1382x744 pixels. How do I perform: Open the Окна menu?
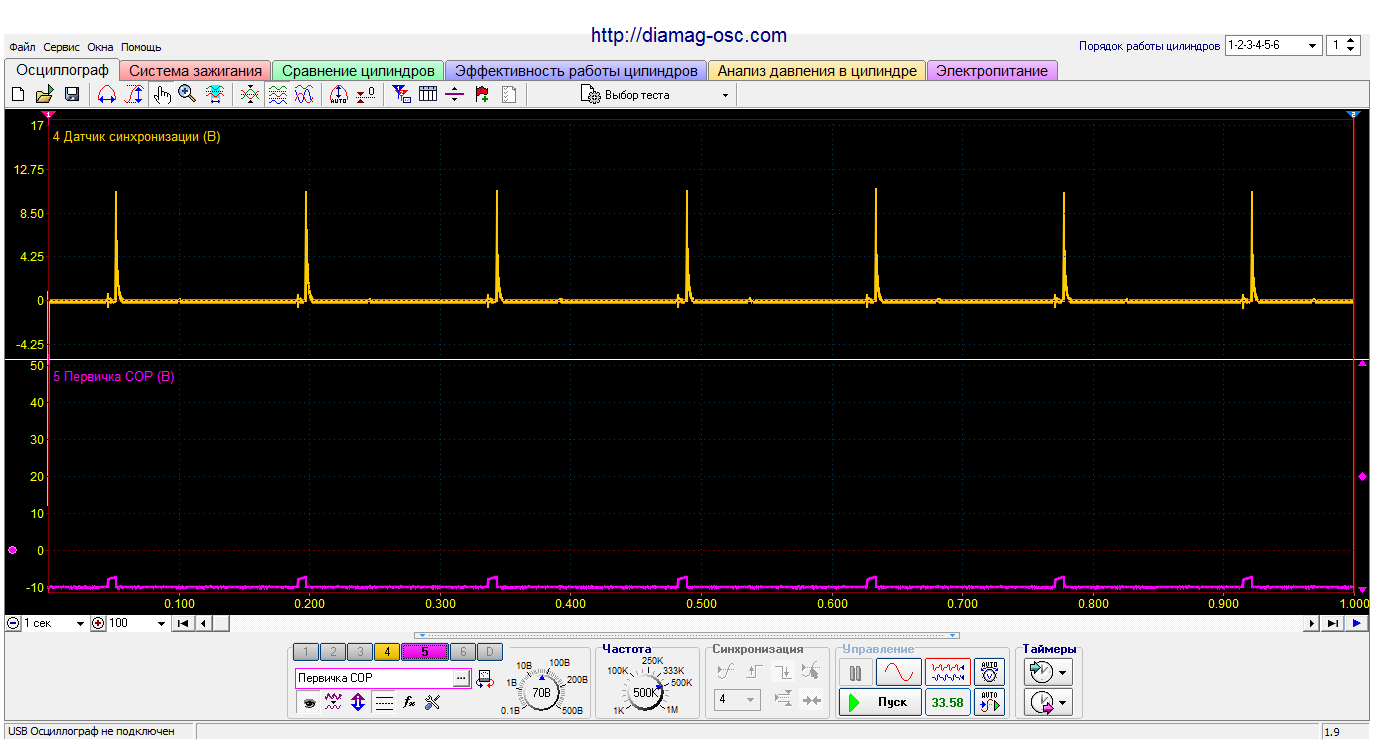tap(100, 47)
